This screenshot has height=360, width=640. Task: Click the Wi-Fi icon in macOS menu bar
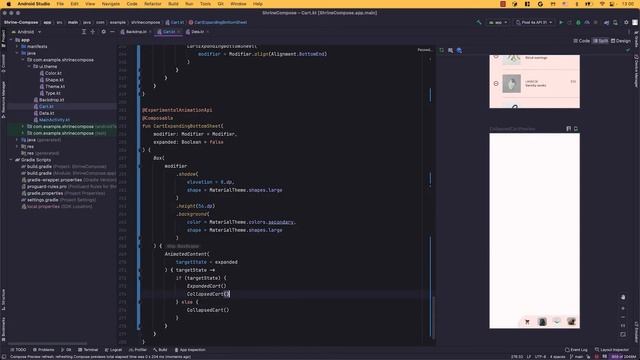tap(602, 4)
